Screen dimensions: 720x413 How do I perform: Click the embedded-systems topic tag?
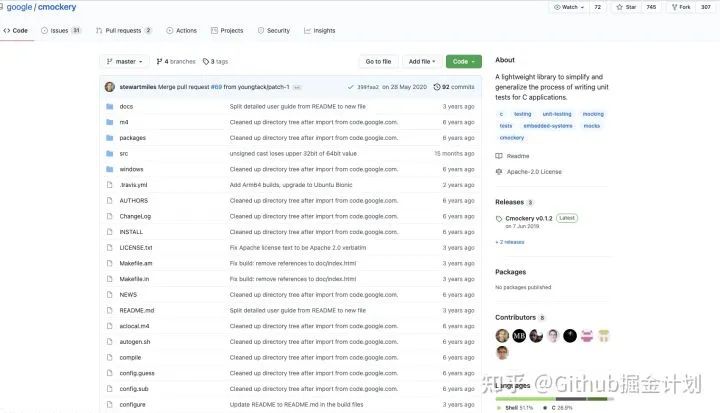(548, 126)
